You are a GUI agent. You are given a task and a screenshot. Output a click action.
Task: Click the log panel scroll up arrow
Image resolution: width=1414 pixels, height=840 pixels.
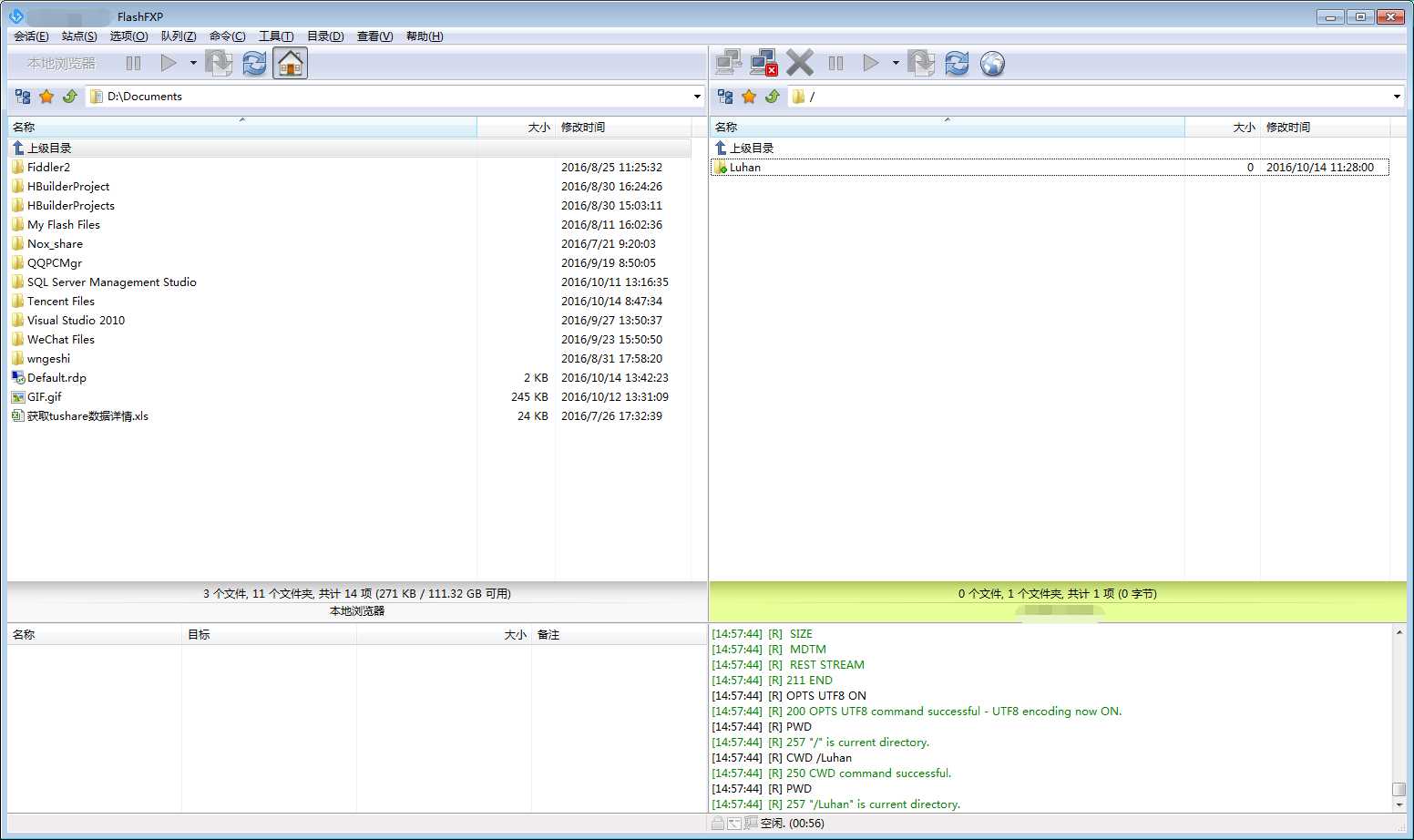point(1399,632)
